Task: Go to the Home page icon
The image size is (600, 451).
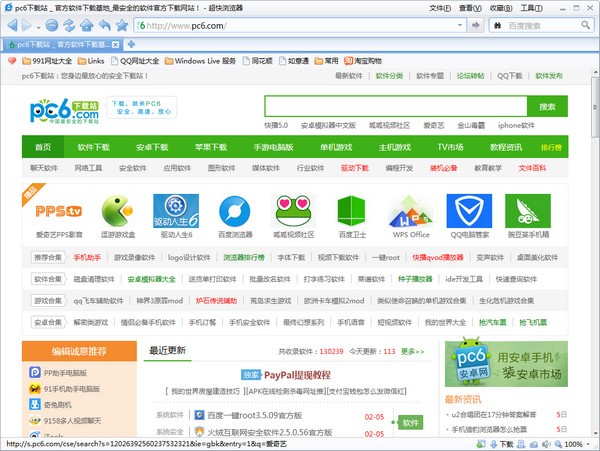Action: tap(86, 26)
